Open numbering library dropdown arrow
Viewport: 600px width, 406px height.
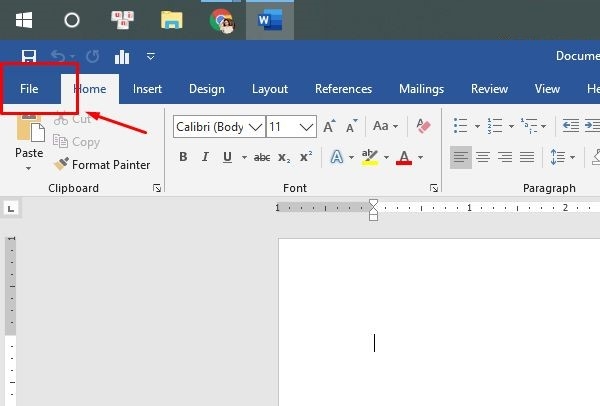pyautogui.click(x=511, y=126)
